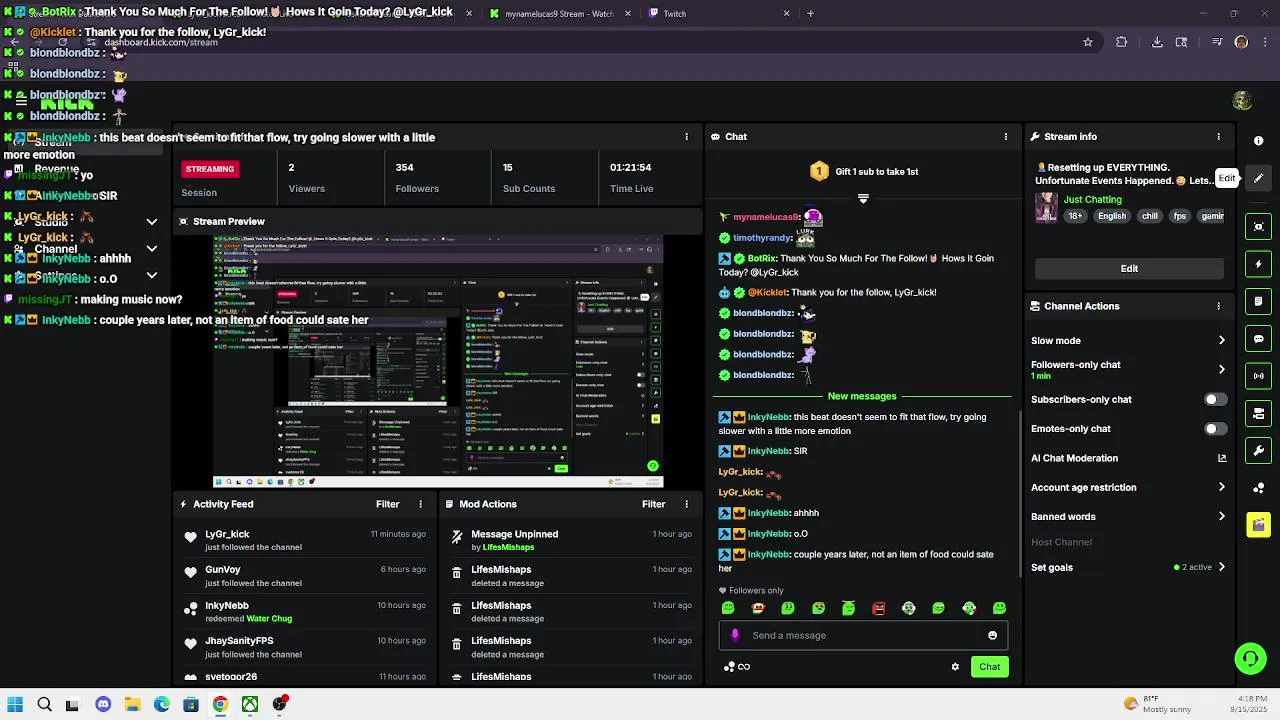Viewport: 1280px width, 720px height.
Task: Click the infinity icon below message box
Action: tap(744, 667)
